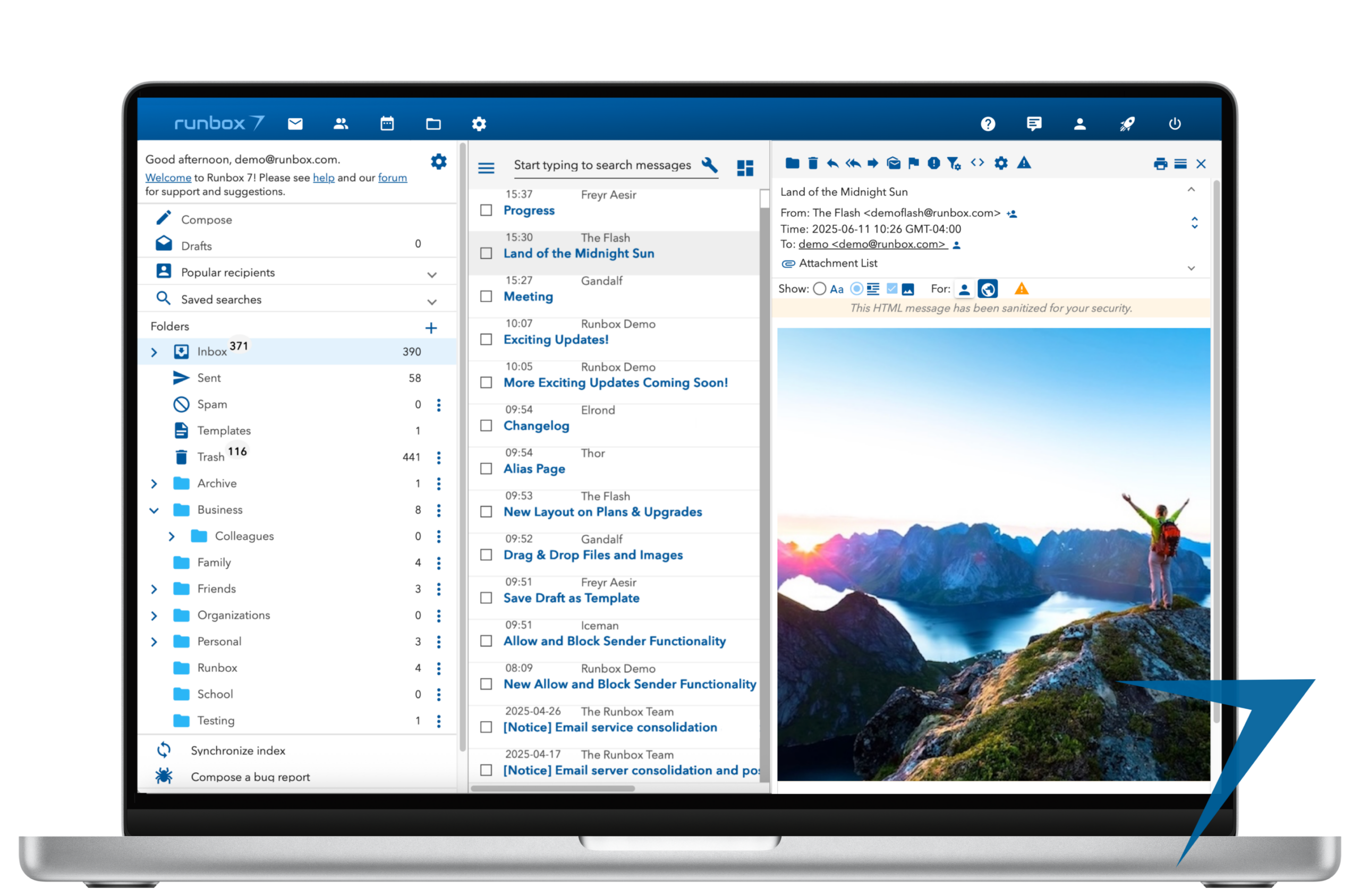This screenshot has width=1360, height=896.
Task: Collapse the Business folder
Action: click(x=154, y=510)
